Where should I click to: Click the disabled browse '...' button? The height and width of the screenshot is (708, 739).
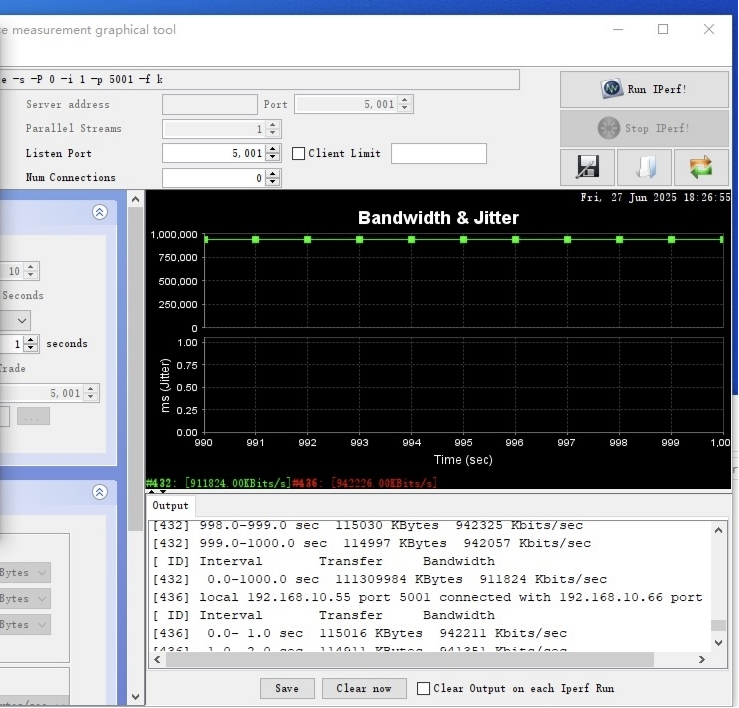(33, 416)
